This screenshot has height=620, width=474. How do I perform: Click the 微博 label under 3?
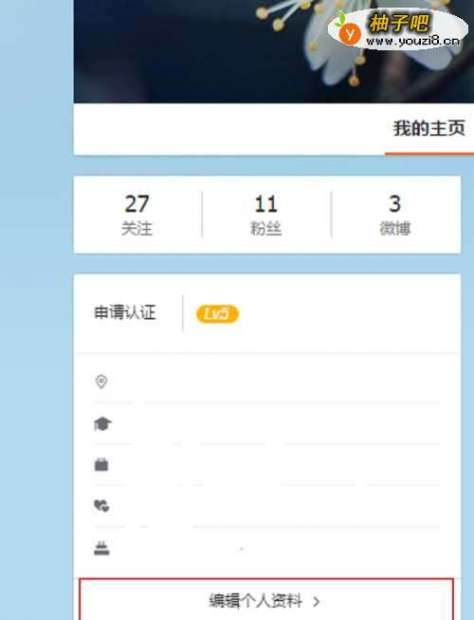click(395, 228)
